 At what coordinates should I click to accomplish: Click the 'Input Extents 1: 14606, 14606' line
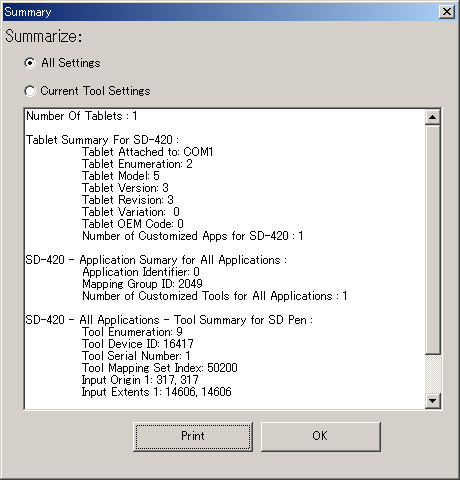[x=157, y=392]
